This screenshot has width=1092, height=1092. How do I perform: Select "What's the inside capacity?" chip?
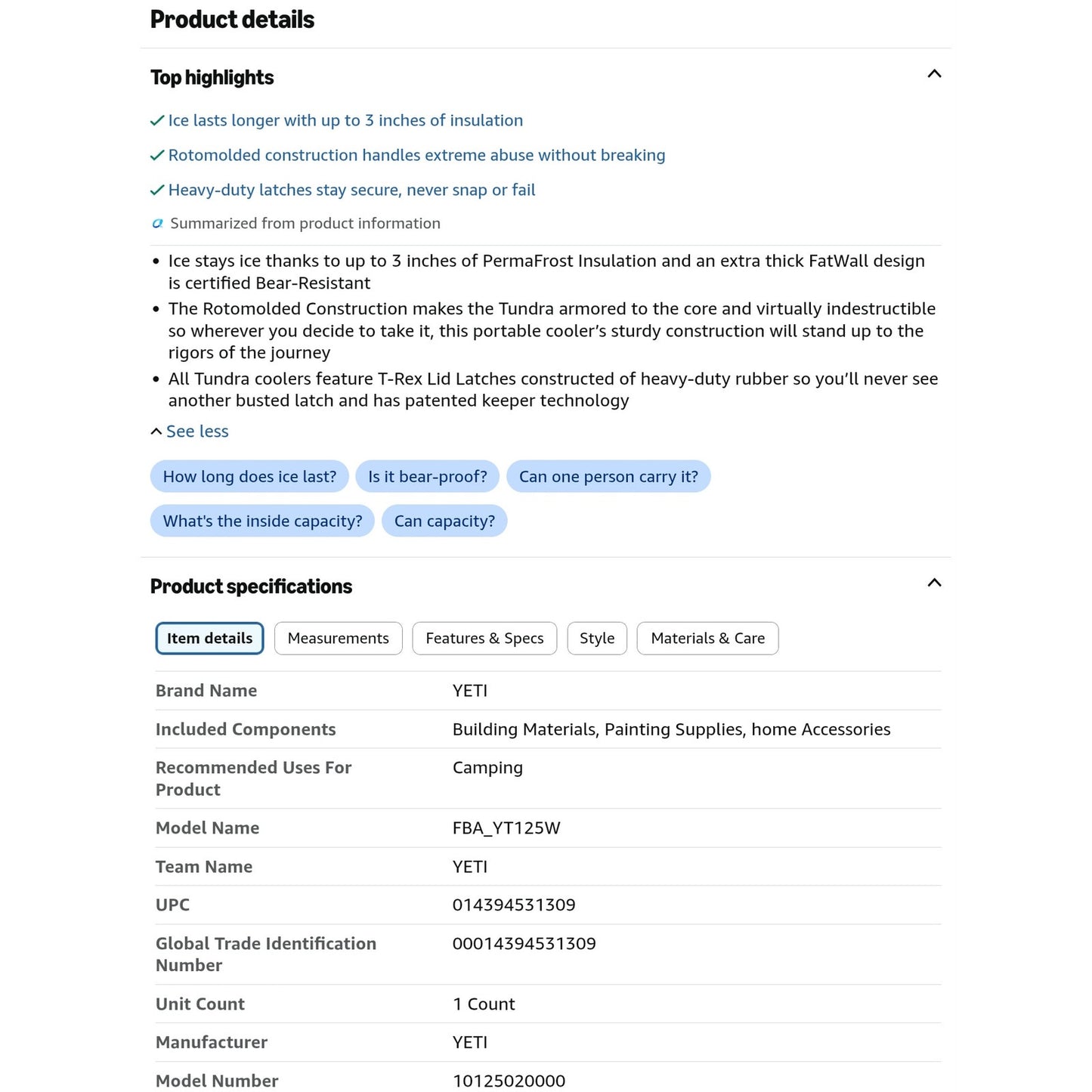point(262,521)
